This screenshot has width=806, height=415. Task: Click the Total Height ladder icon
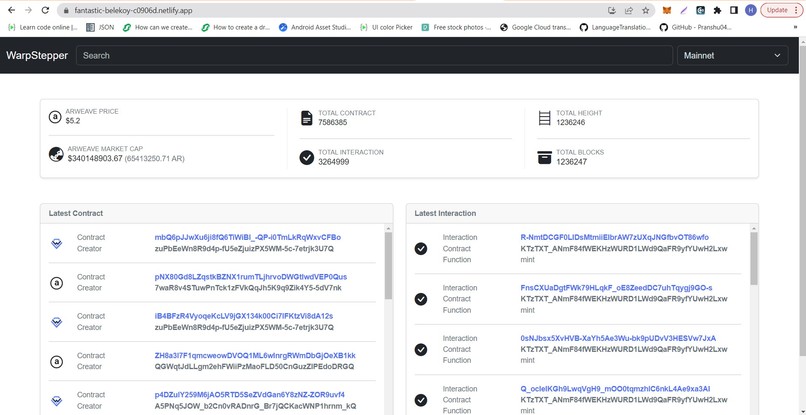[x=544, y=118]
